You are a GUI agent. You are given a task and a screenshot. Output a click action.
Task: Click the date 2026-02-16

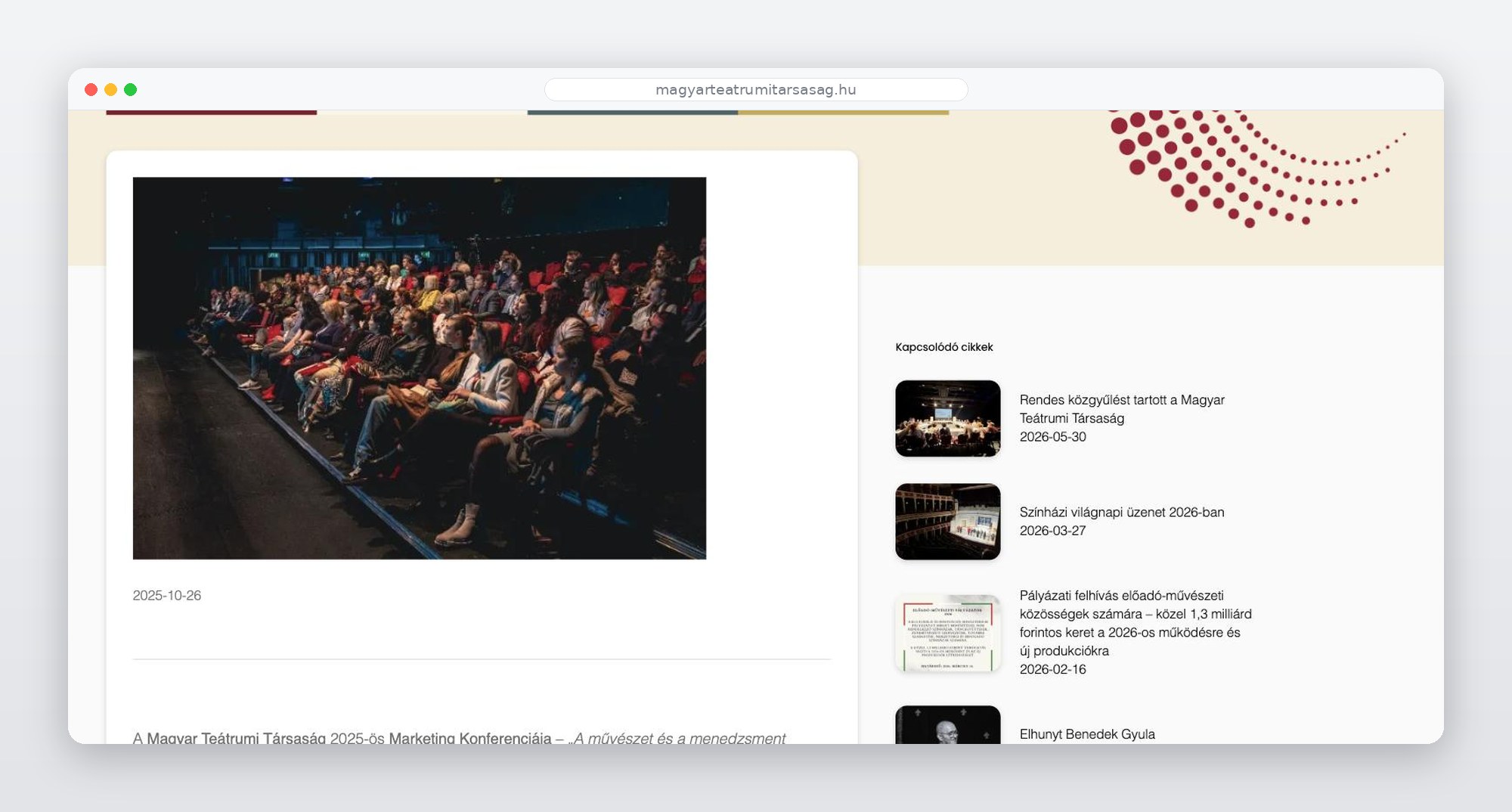point(1052,669)
